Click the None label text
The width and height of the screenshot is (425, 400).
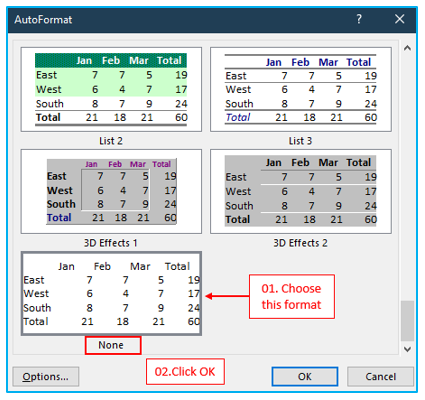[111, 345]
